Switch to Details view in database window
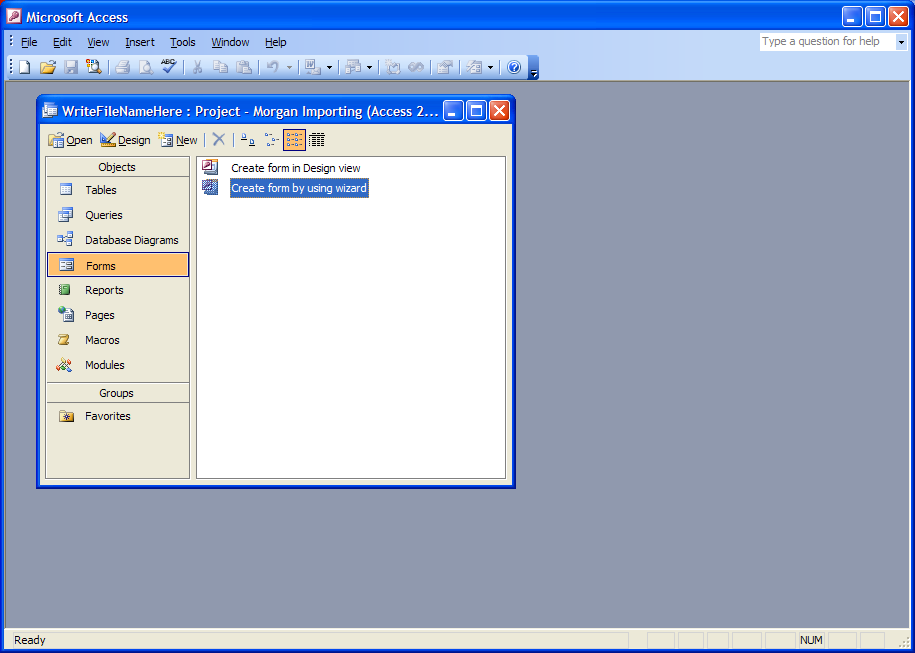The image size is (915, 653). pos(317,140)
